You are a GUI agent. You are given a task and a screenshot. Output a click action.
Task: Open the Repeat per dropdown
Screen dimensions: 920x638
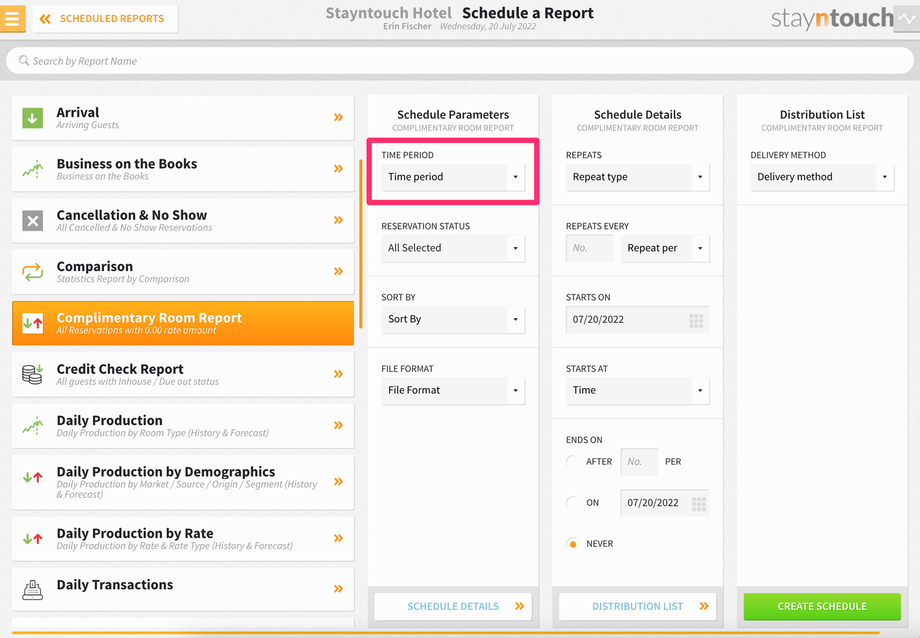(665, 248)
